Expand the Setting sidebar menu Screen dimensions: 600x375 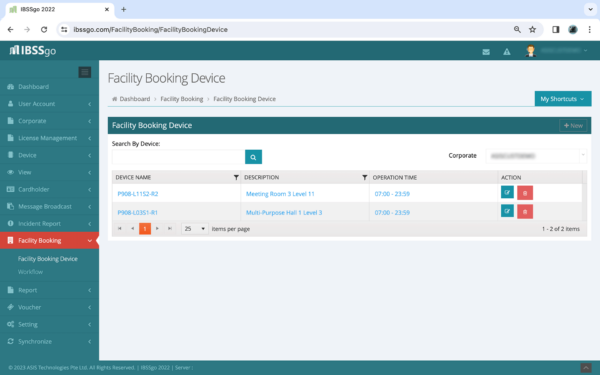(x=49, y=324)
